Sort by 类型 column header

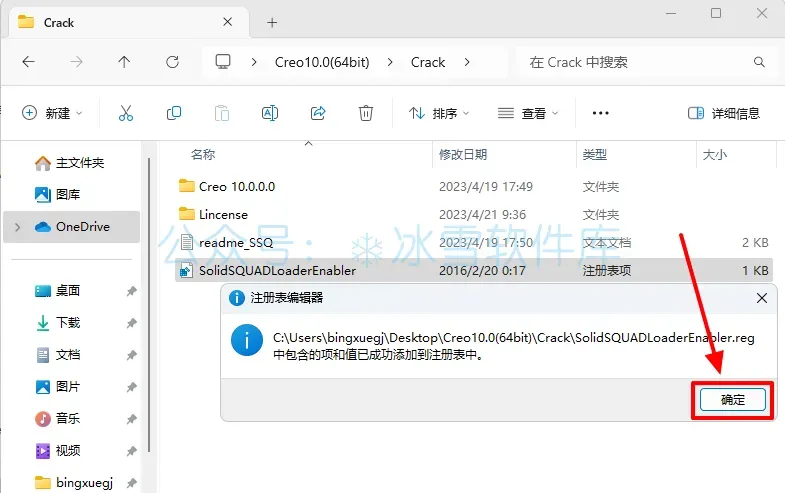595,155
